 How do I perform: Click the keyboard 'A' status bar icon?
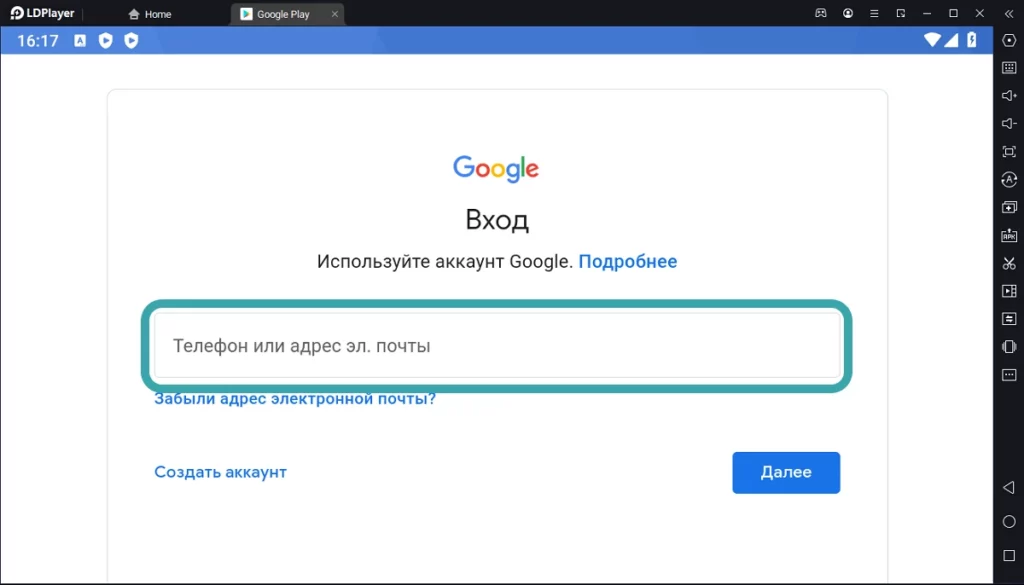click(80, 40)
